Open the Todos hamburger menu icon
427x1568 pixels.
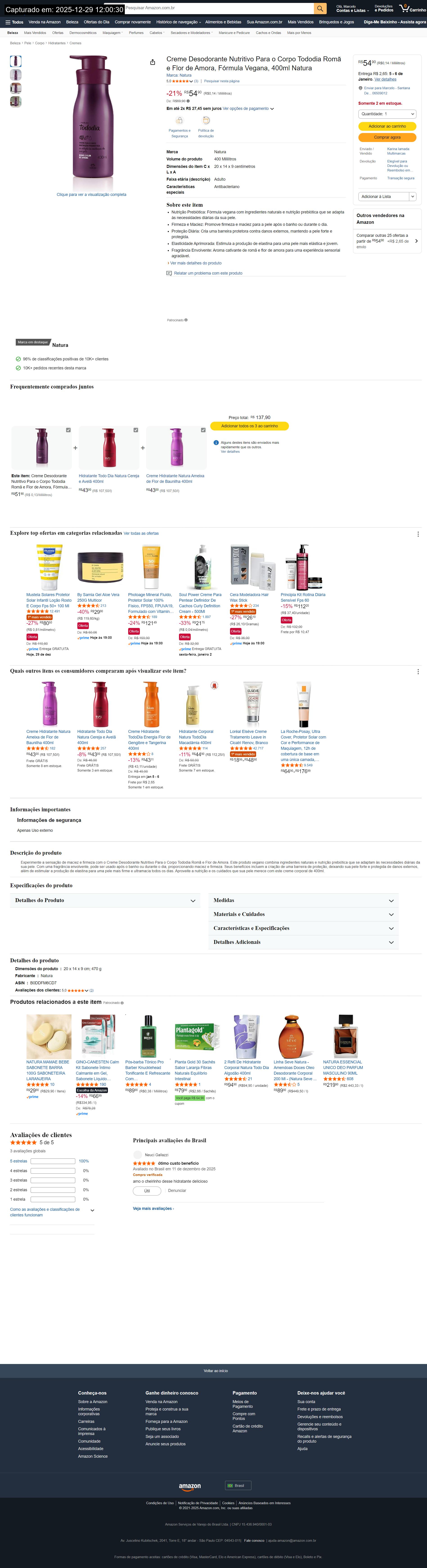(x=8, y=22)
